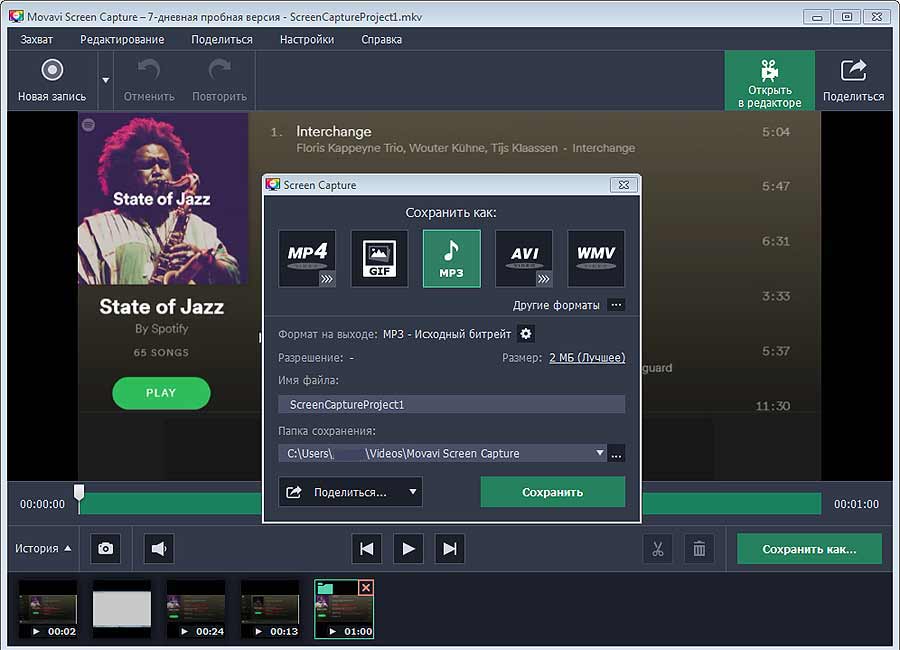
Task: Click the trash delete icon
Action: point(699,548)
